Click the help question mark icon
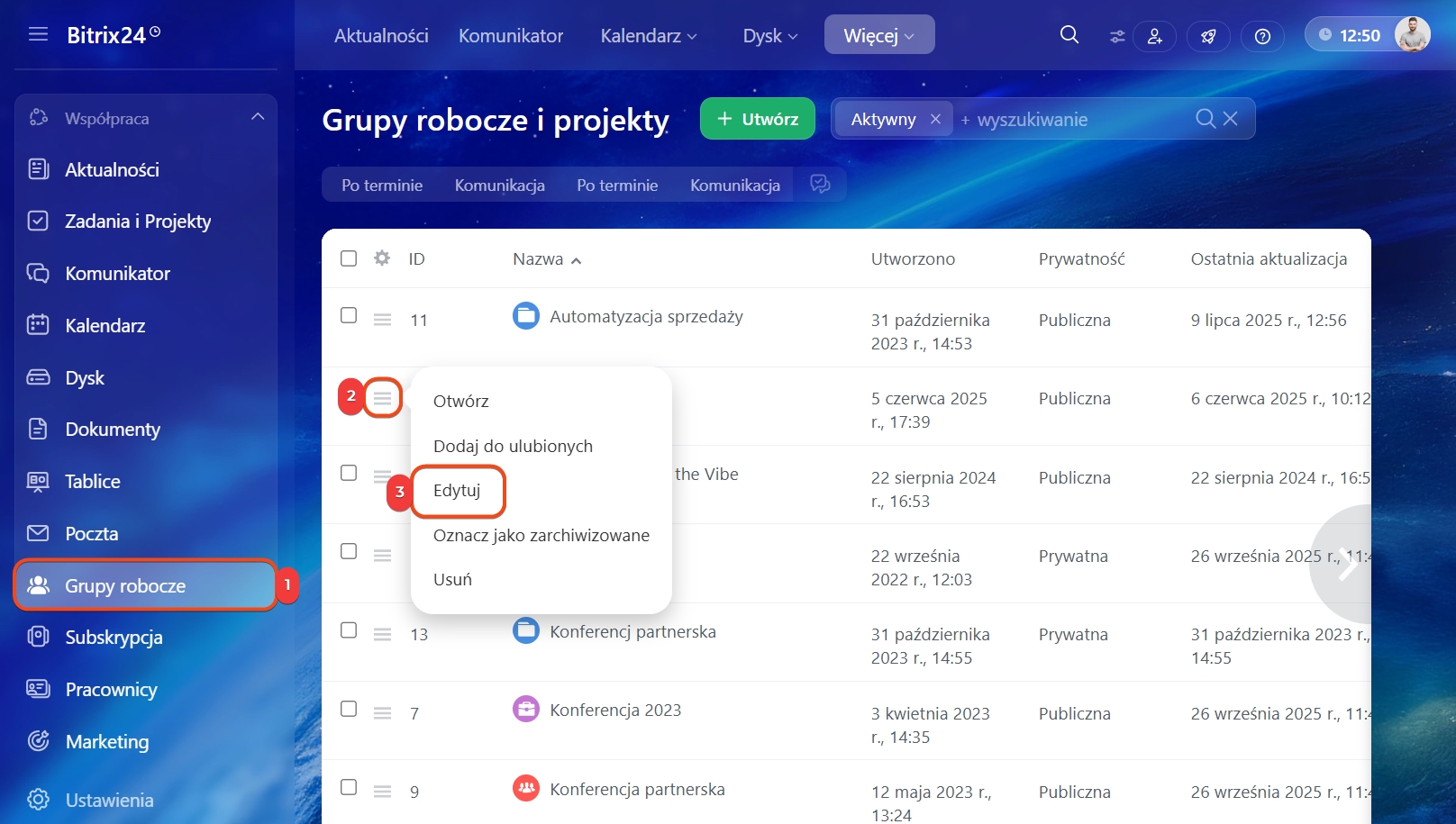Viewport: 1456px width, 824px height. click(1262, 36)
